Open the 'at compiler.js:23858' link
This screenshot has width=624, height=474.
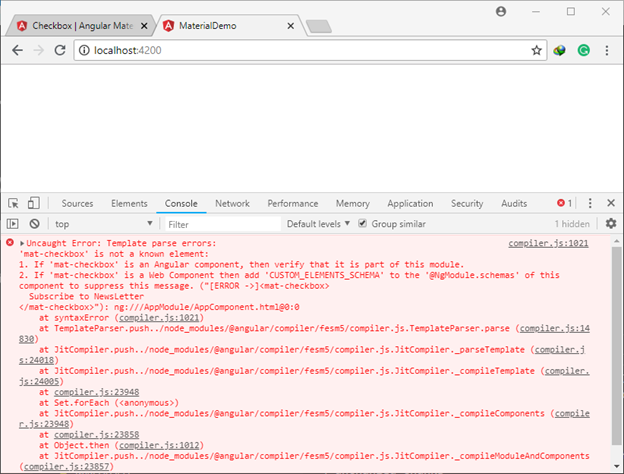coord(96,435)
